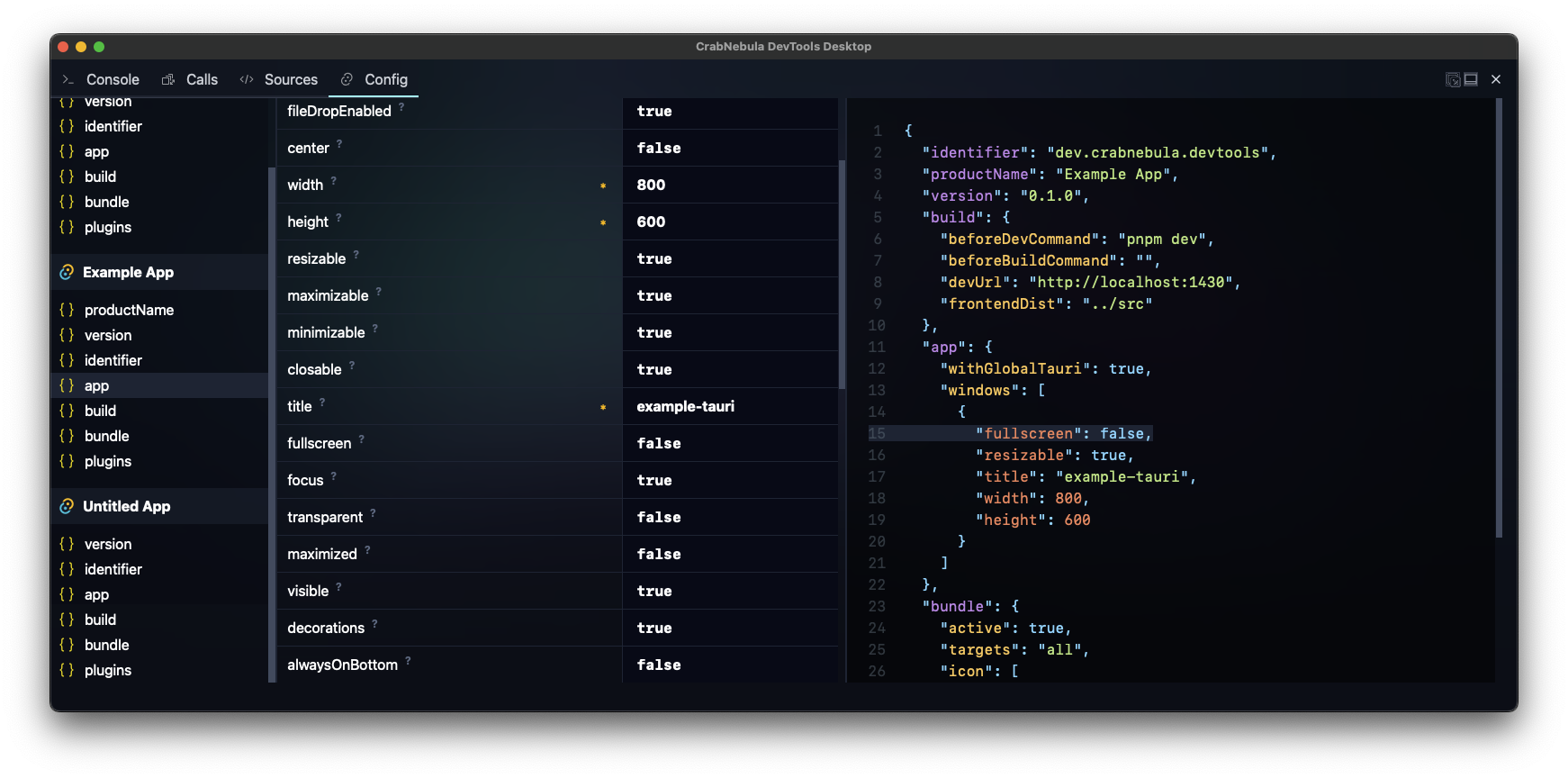
Task: Show help for fileDropEnabled via its question mark
Action: [401, 106]
